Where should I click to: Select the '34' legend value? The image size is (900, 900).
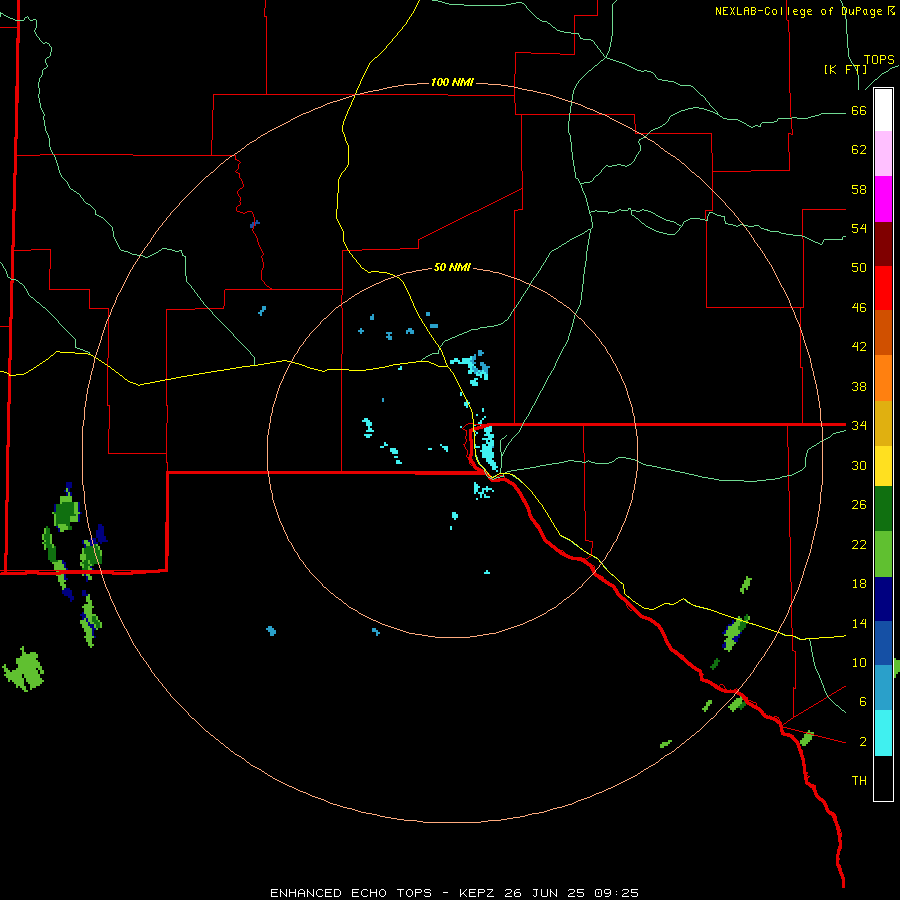point(859,426)
